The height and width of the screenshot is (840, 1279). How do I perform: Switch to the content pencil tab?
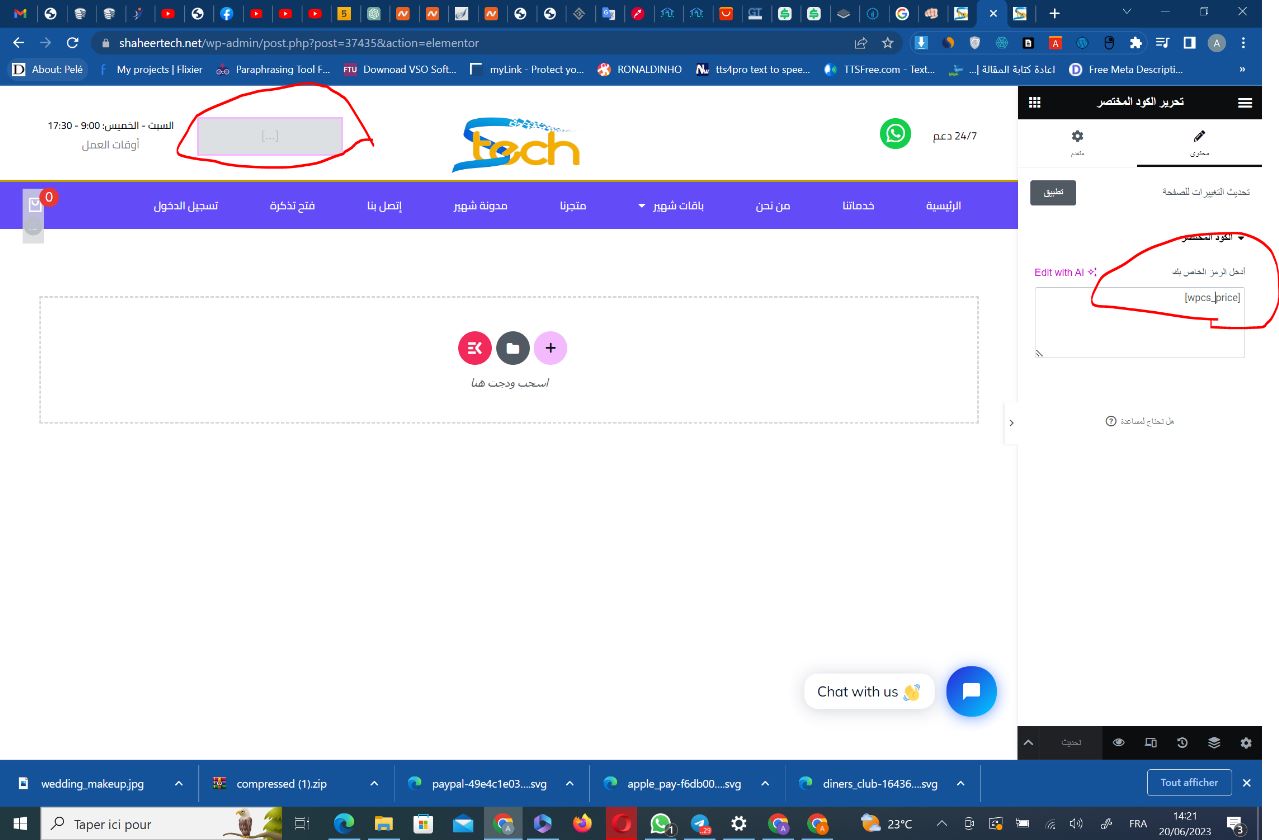pos(1200,141)
